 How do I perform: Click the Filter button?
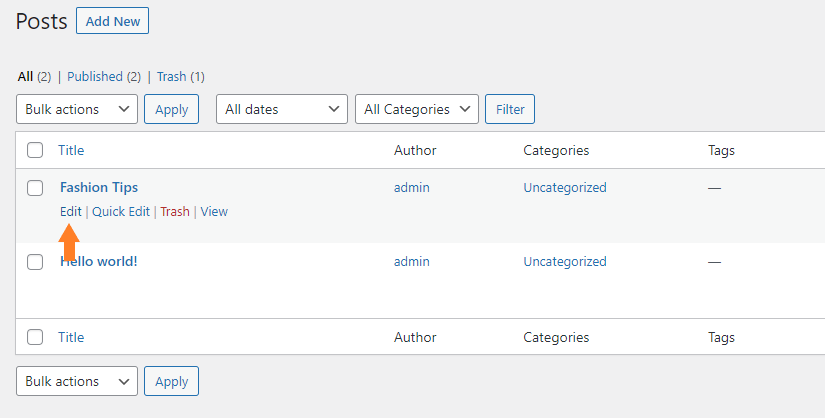click(x=510, y=109)
